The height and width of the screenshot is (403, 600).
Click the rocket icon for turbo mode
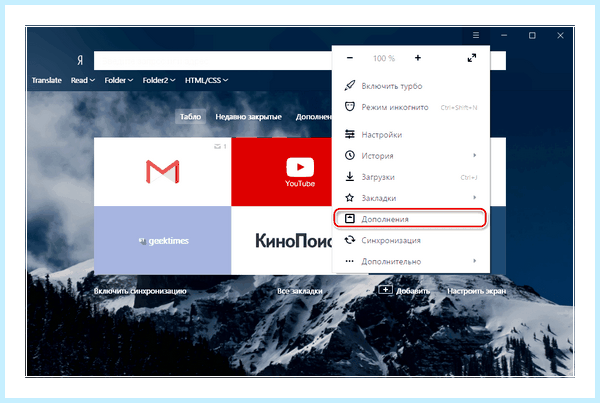[349, 85]
